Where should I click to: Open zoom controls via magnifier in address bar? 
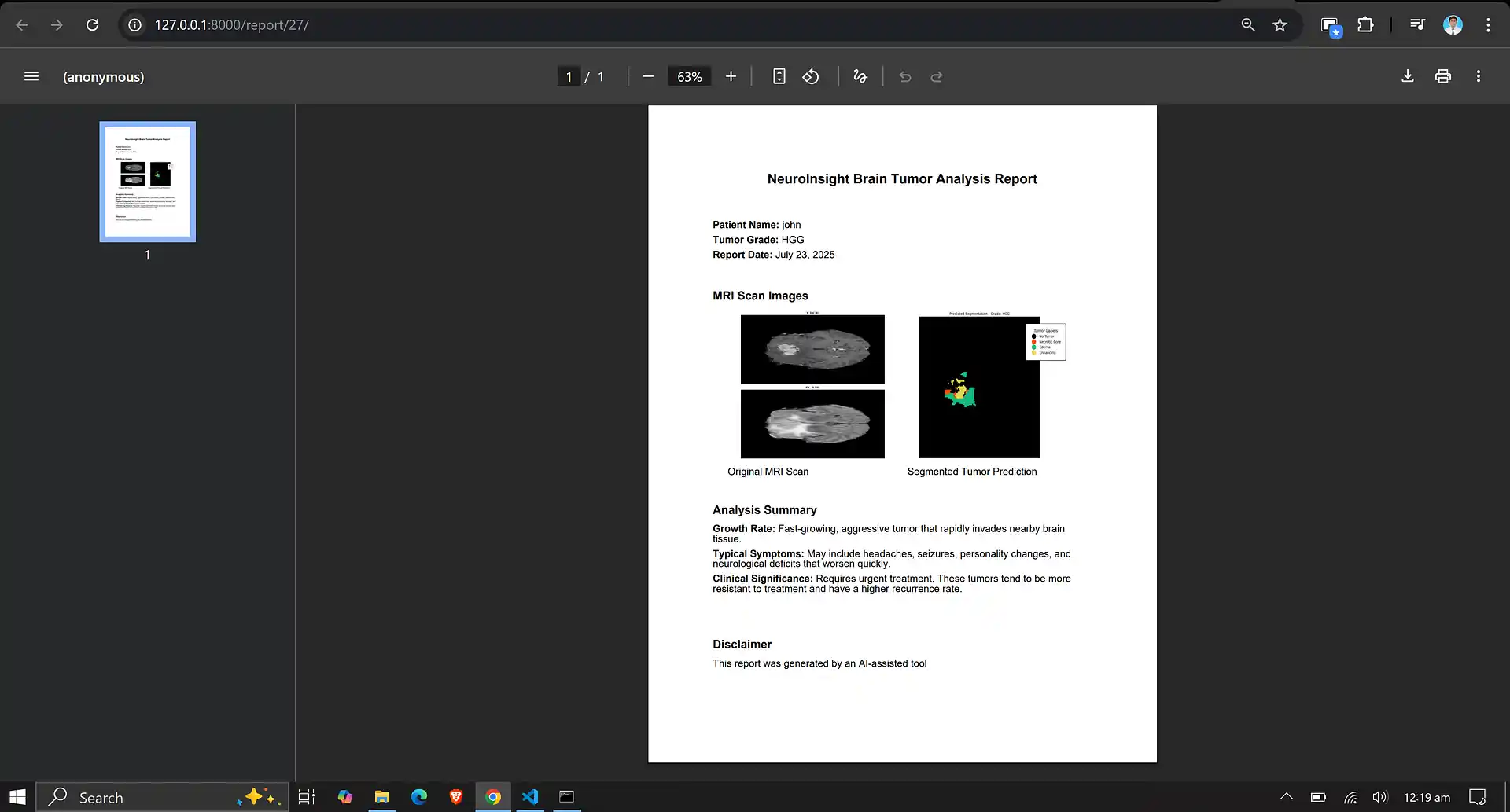click(1248, 24)
